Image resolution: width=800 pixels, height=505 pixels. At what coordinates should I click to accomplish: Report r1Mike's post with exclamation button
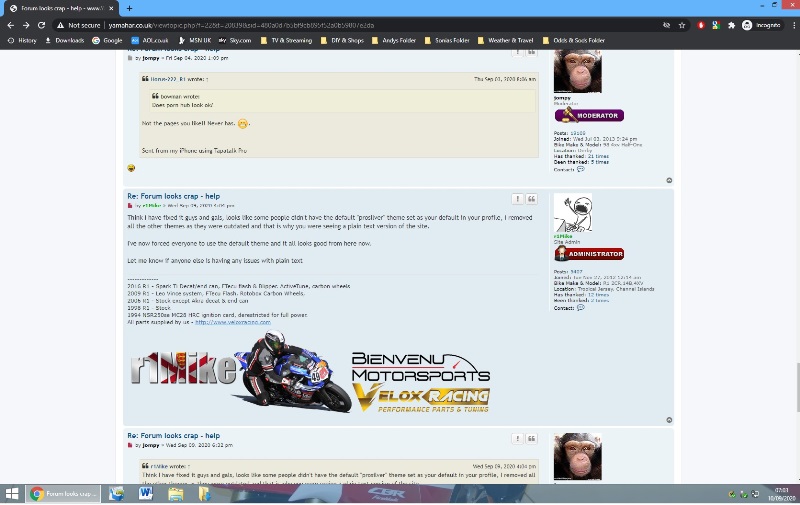click(x=517, y=199)
